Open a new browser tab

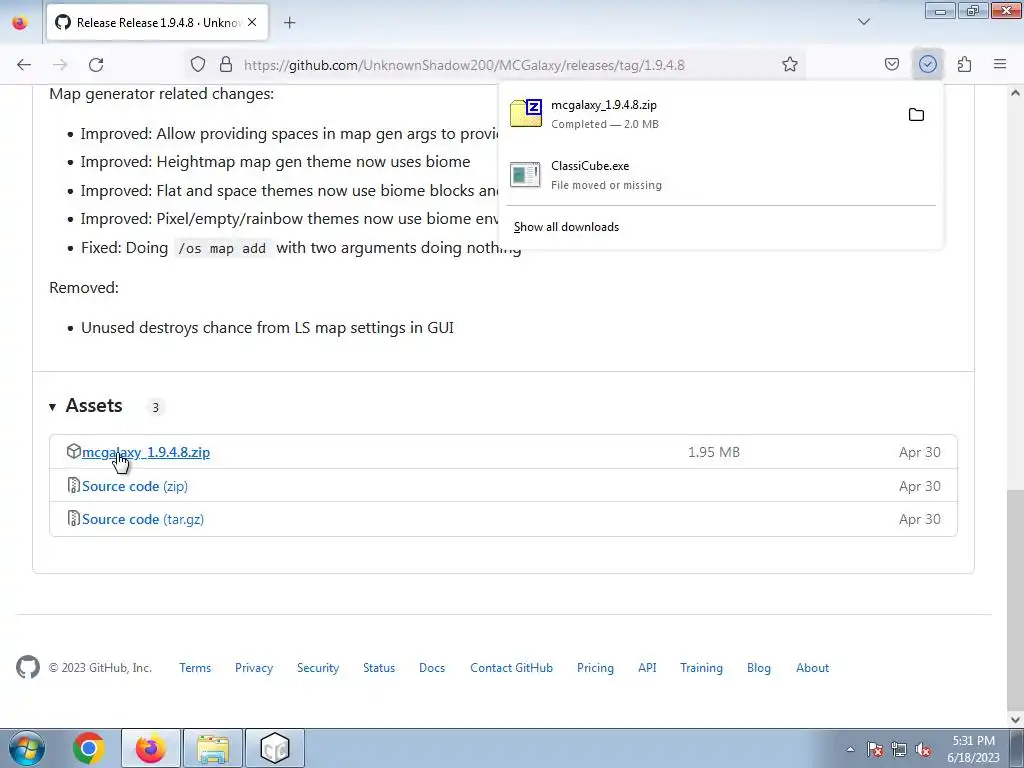[290, 23]
